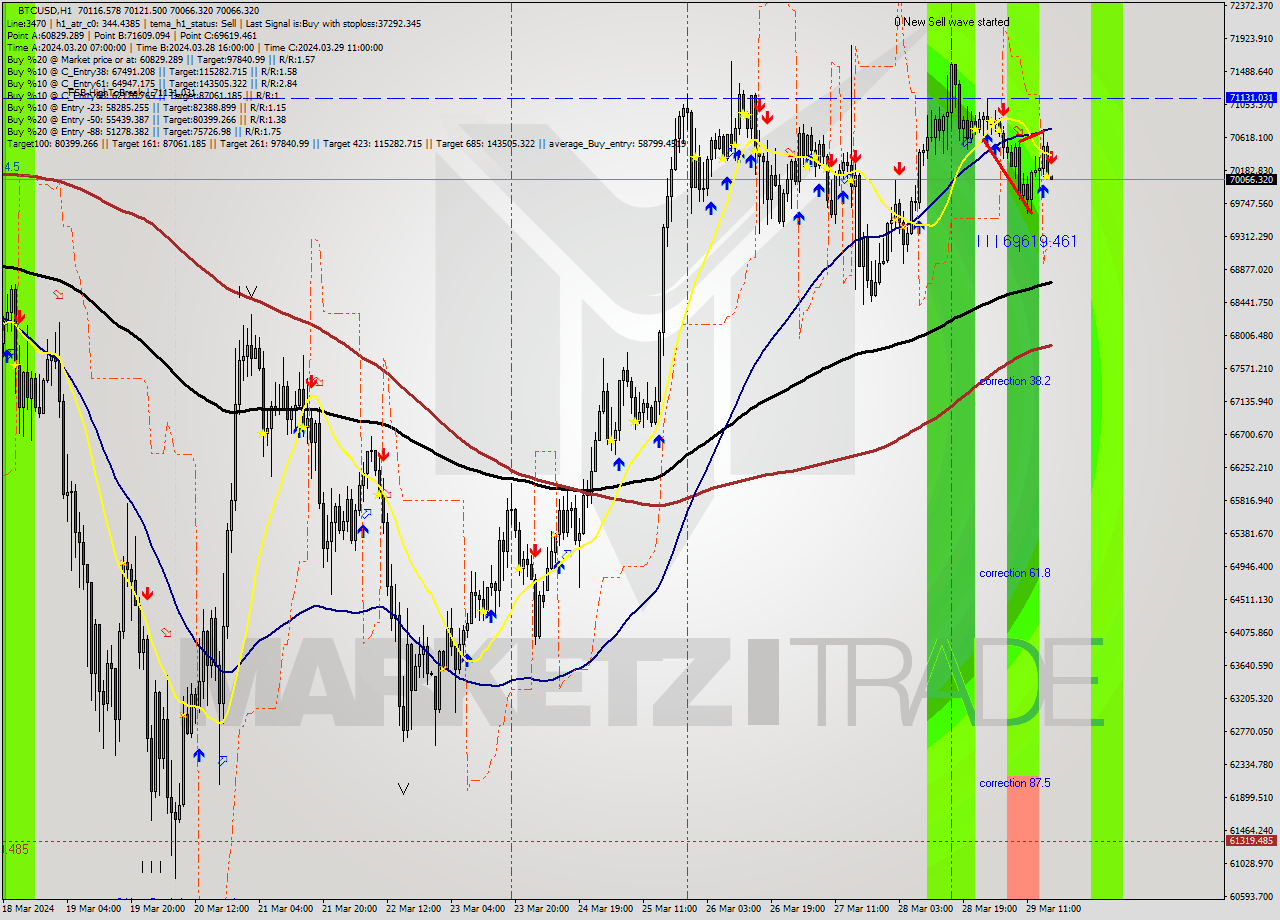Click the '22 Mar 12:00' time axis label
Image resolution: width=1280 pixels, height=920 pixels.
click(414, 909)
